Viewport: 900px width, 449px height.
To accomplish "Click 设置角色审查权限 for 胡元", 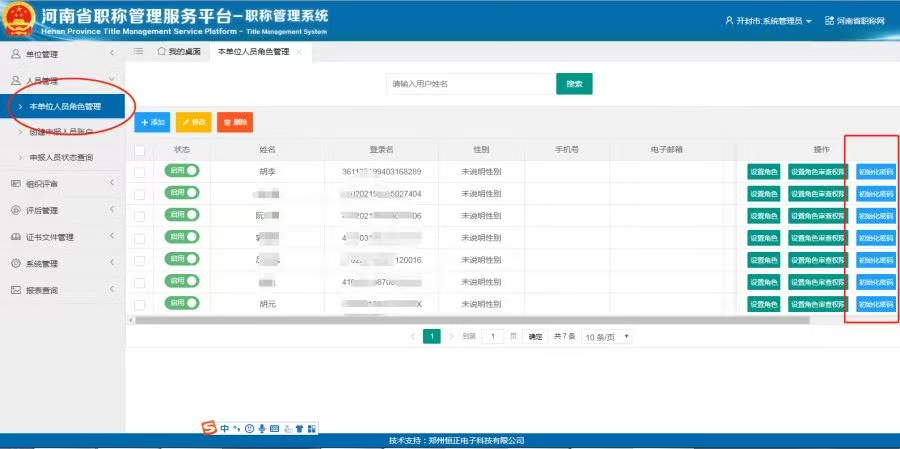I will (818, 304).
